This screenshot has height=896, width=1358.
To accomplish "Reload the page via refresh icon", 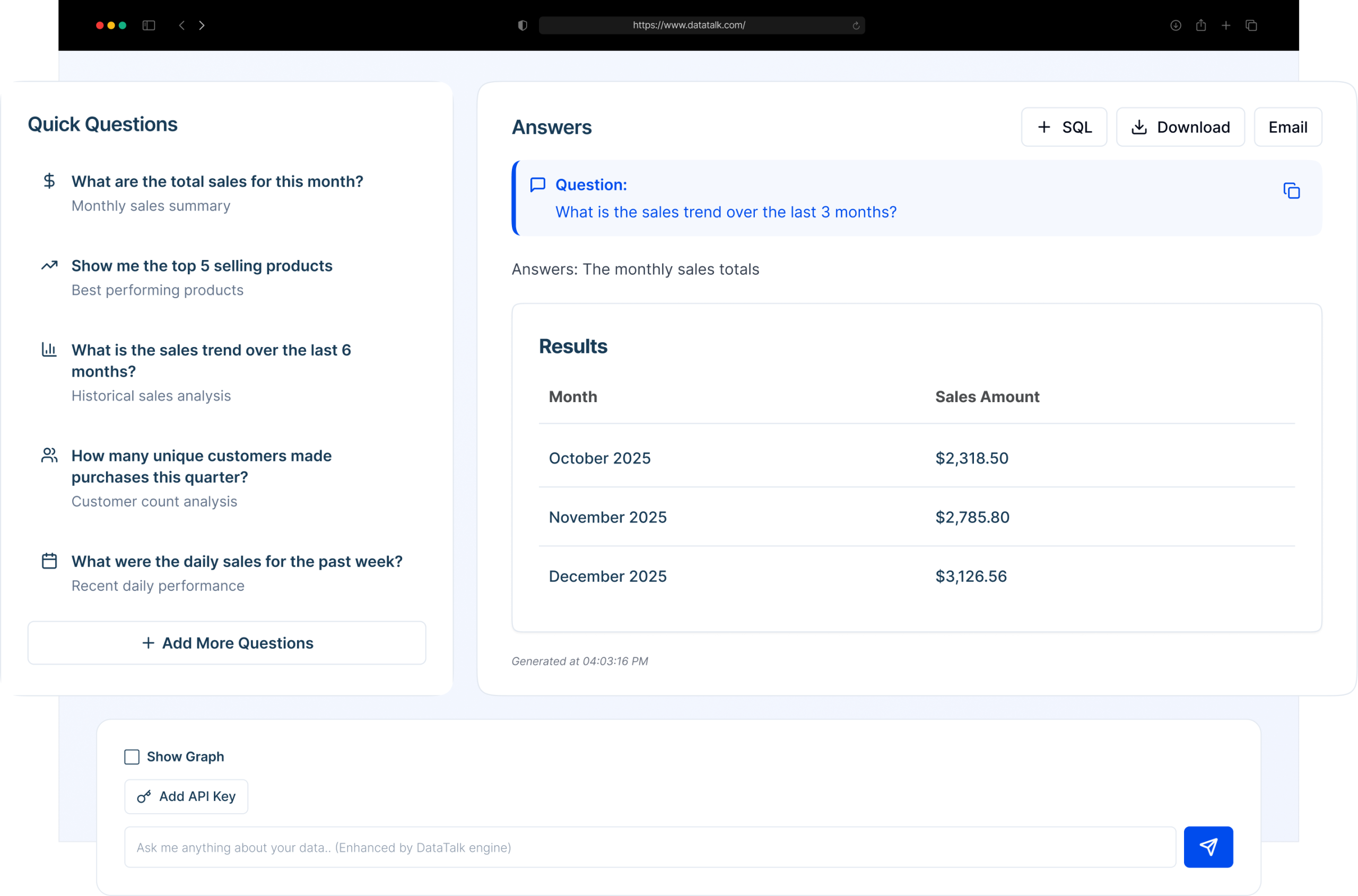I will point(855,25).
